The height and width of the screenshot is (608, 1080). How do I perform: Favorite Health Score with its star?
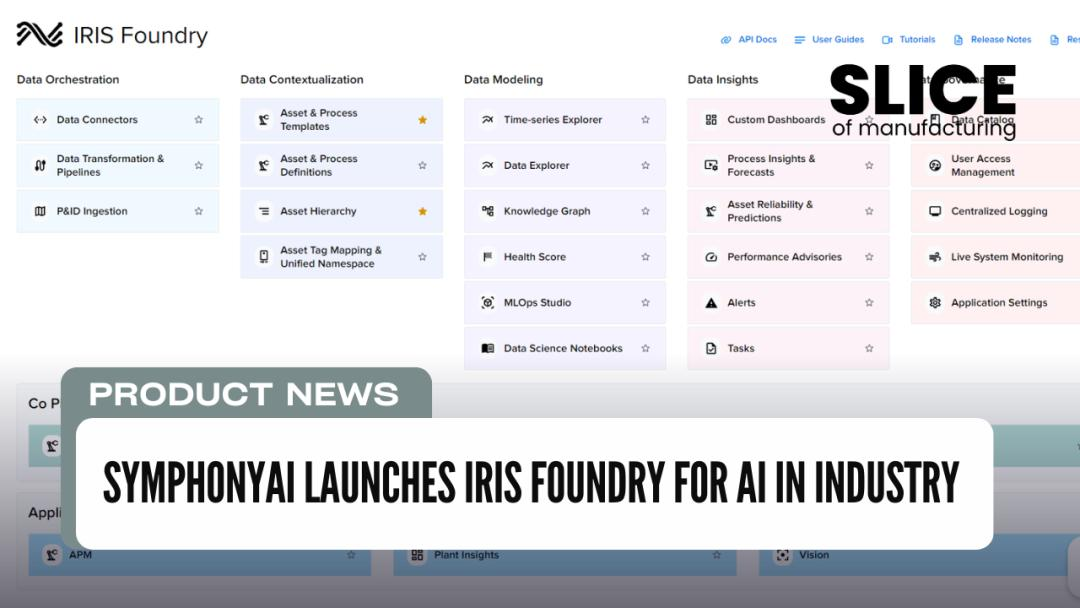645,257
